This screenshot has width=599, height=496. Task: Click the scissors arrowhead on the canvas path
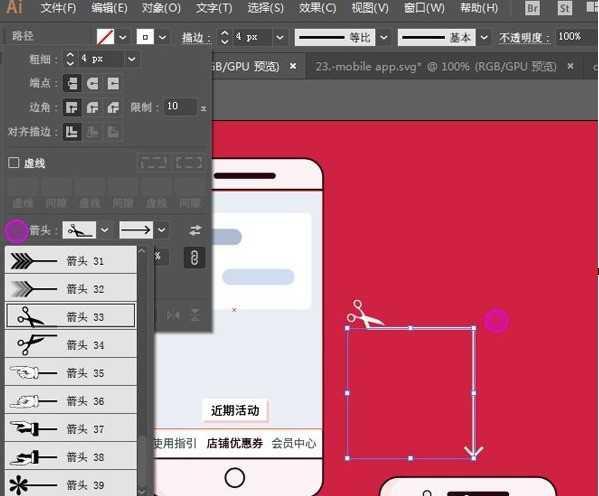click(364, 314)
